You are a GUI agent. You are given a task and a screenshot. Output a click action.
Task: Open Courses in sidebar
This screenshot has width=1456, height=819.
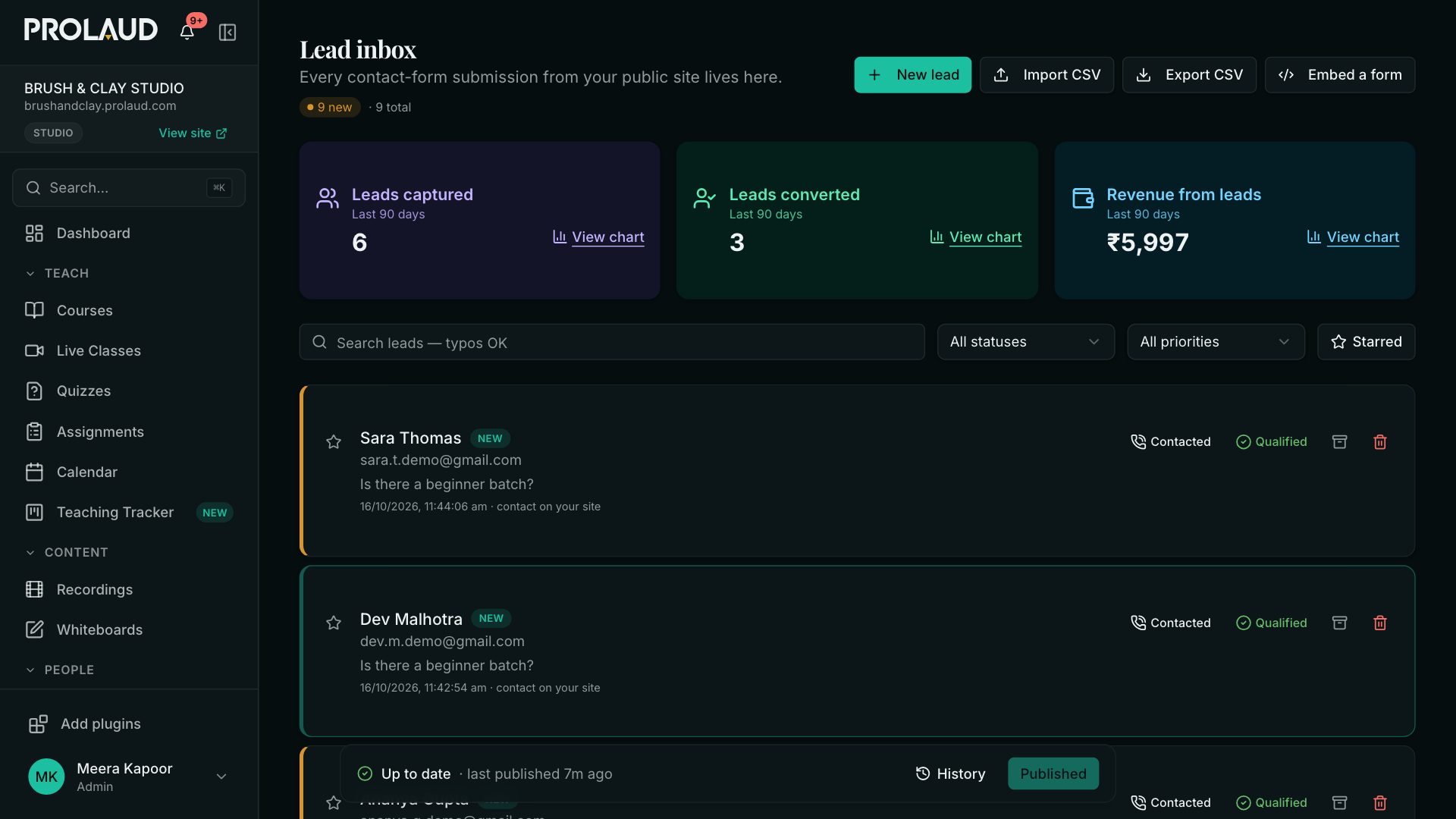[x=129, y=310]
